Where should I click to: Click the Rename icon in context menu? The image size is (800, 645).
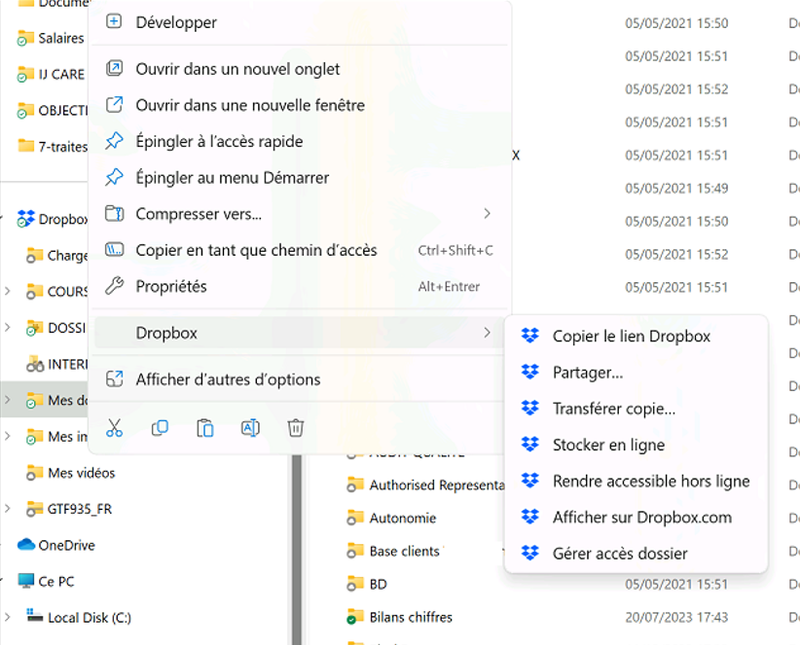250,428
